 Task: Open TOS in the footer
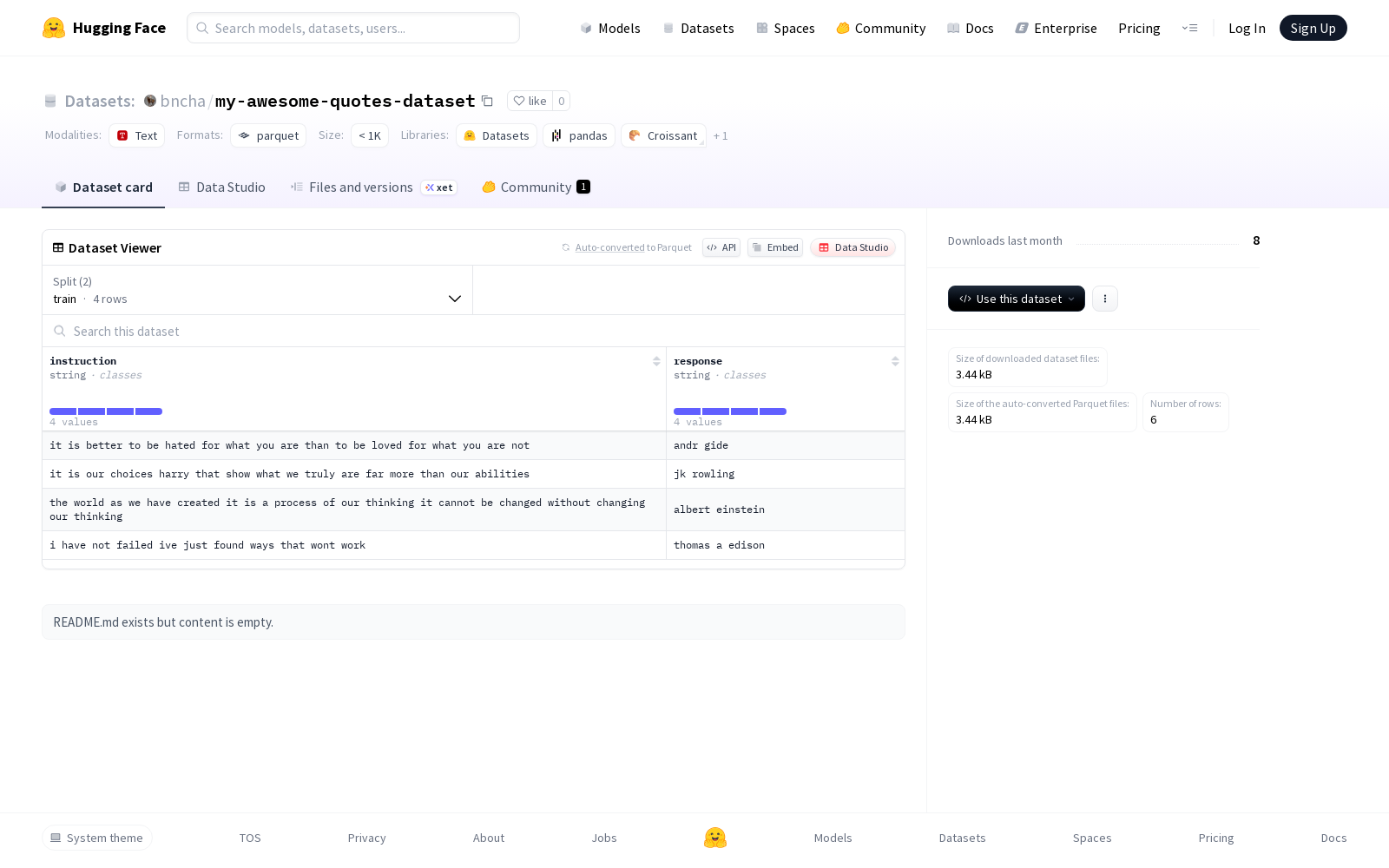250,838
